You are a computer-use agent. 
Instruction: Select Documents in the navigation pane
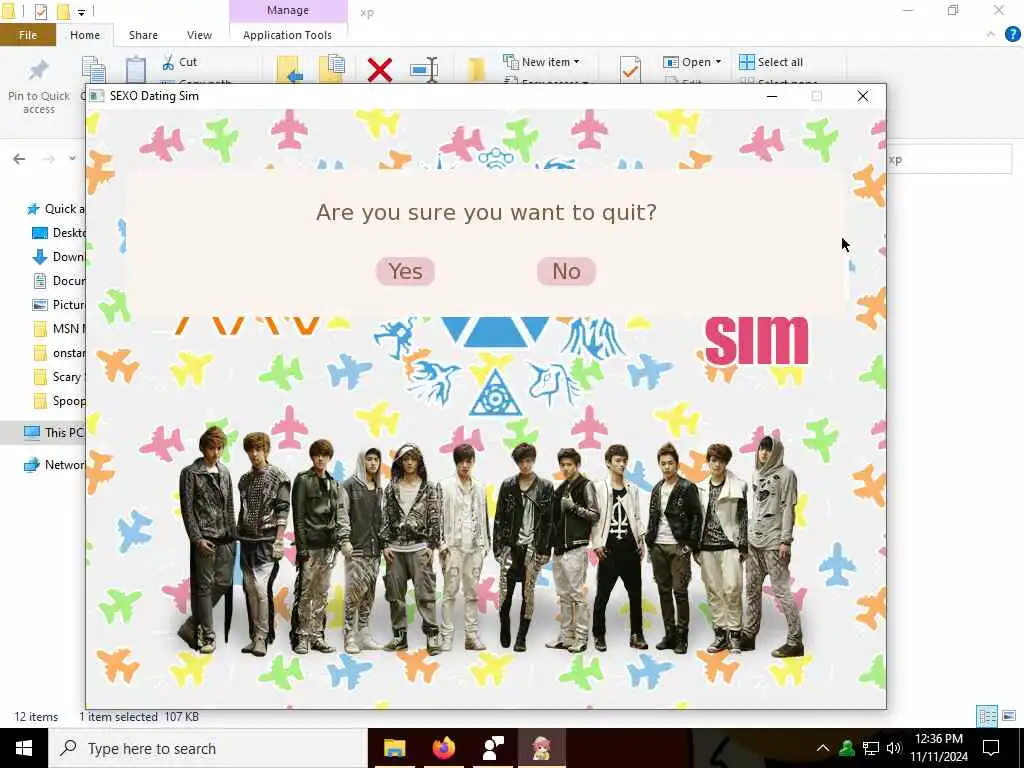(59, 281)
